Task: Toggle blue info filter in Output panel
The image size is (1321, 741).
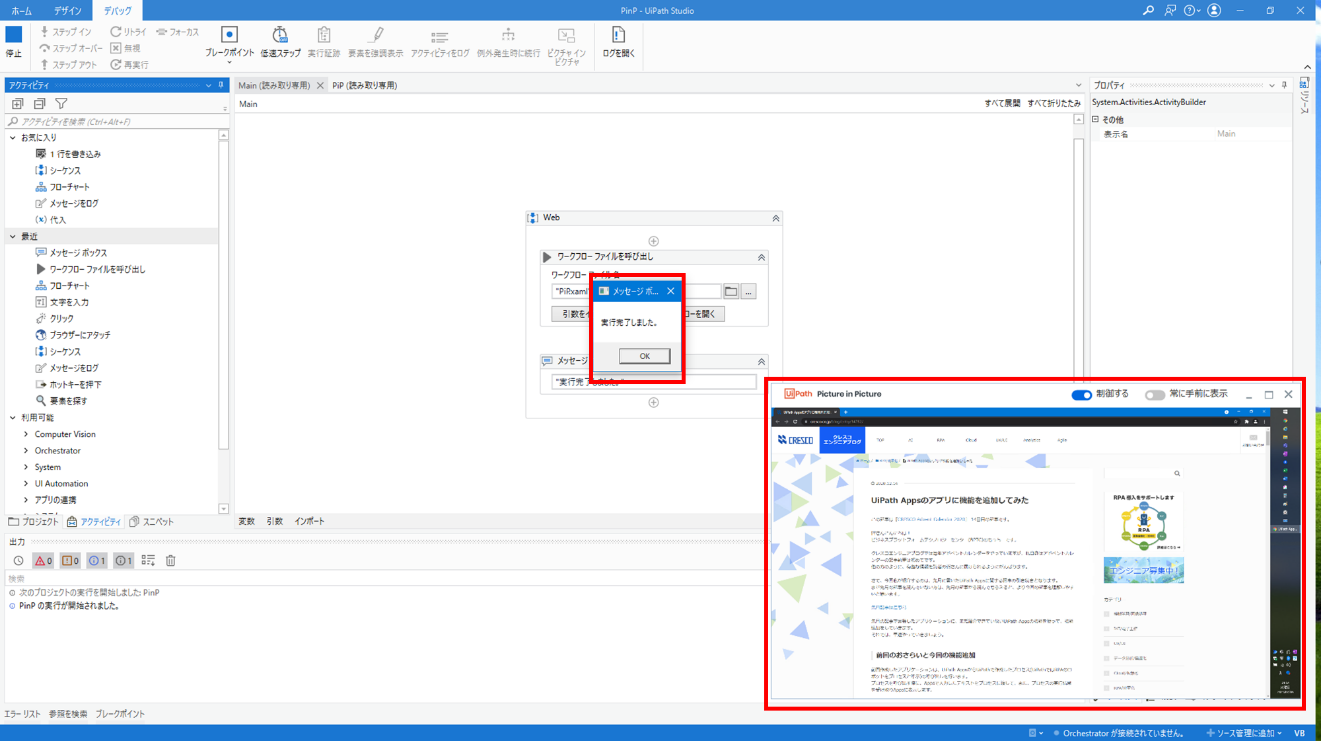Action: (97, 561)
